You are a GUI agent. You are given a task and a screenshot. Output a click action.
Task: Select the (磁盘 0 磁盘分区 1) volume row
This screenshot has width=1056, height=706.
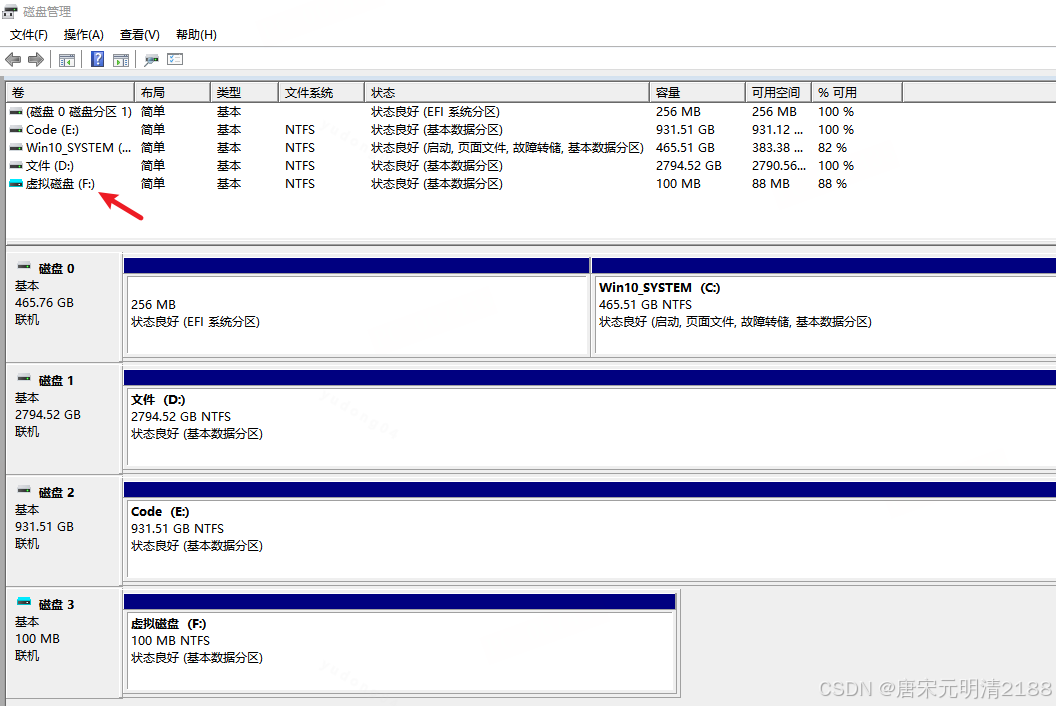pos(79,112)
